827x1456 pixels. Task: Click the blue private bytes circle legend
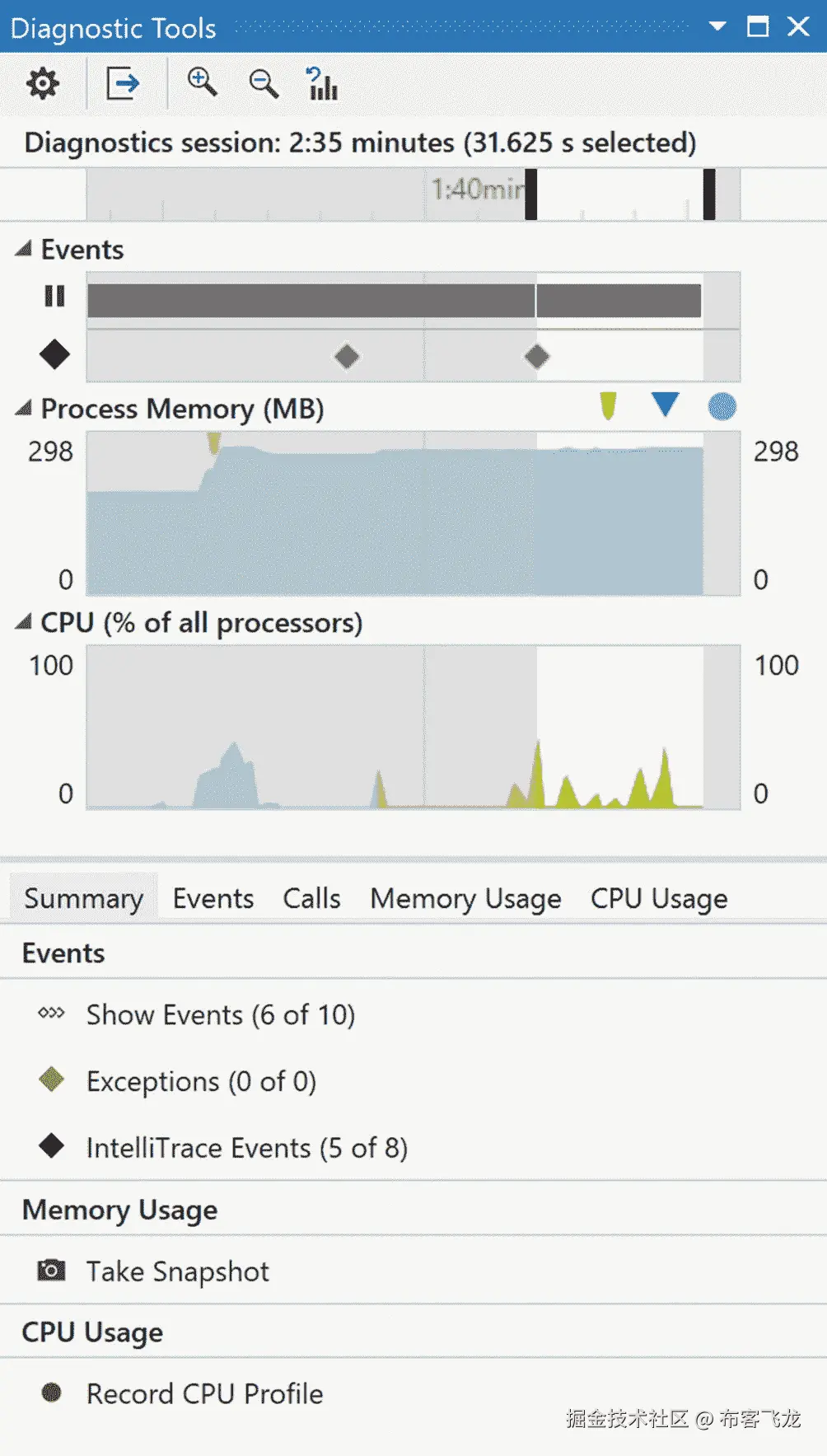click(722, 406)
